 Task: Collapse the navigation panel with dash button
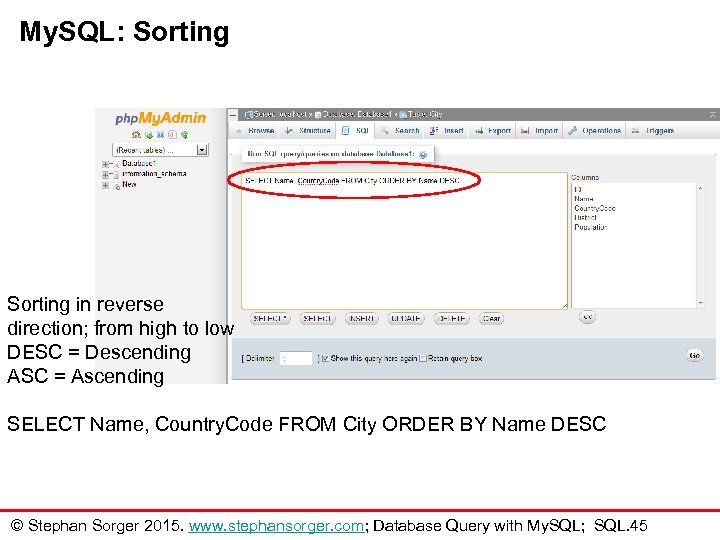pos(233,114)
